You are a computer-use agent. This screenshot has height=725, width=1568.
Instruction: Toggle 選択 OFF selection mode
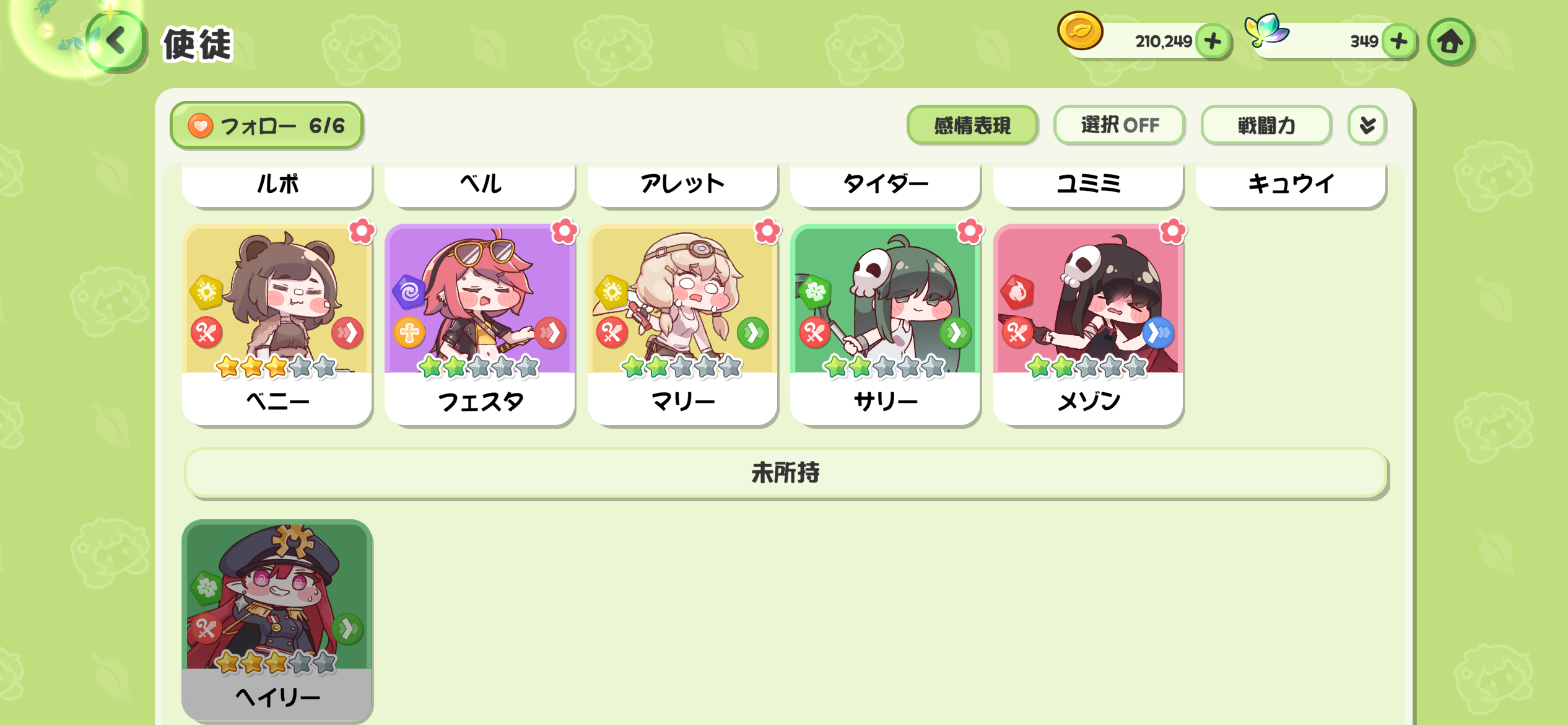(x=1120, y=125)
